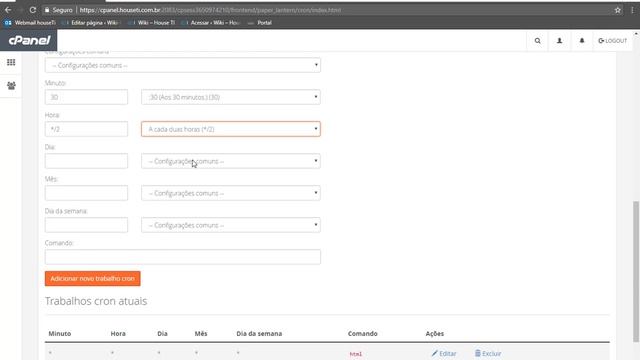Screen dimensions: 640x360
Task: Click the Comando column header
Action: [362, 333]
